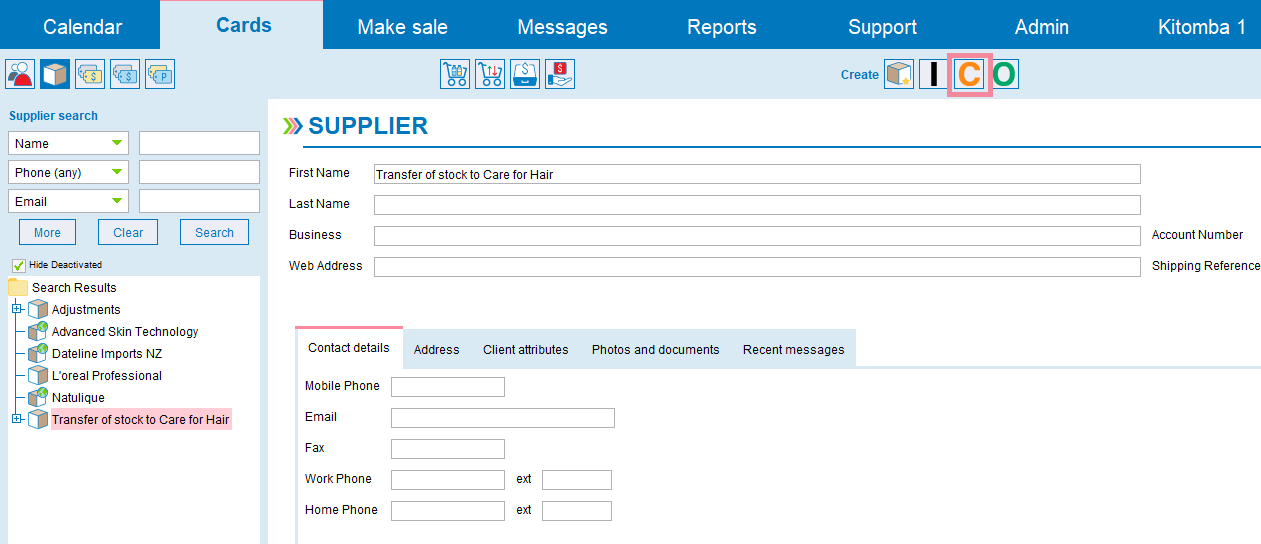1261x544 pixels.
Task: Select Adjustments in supplier list
Action: [x=86, y=310]
